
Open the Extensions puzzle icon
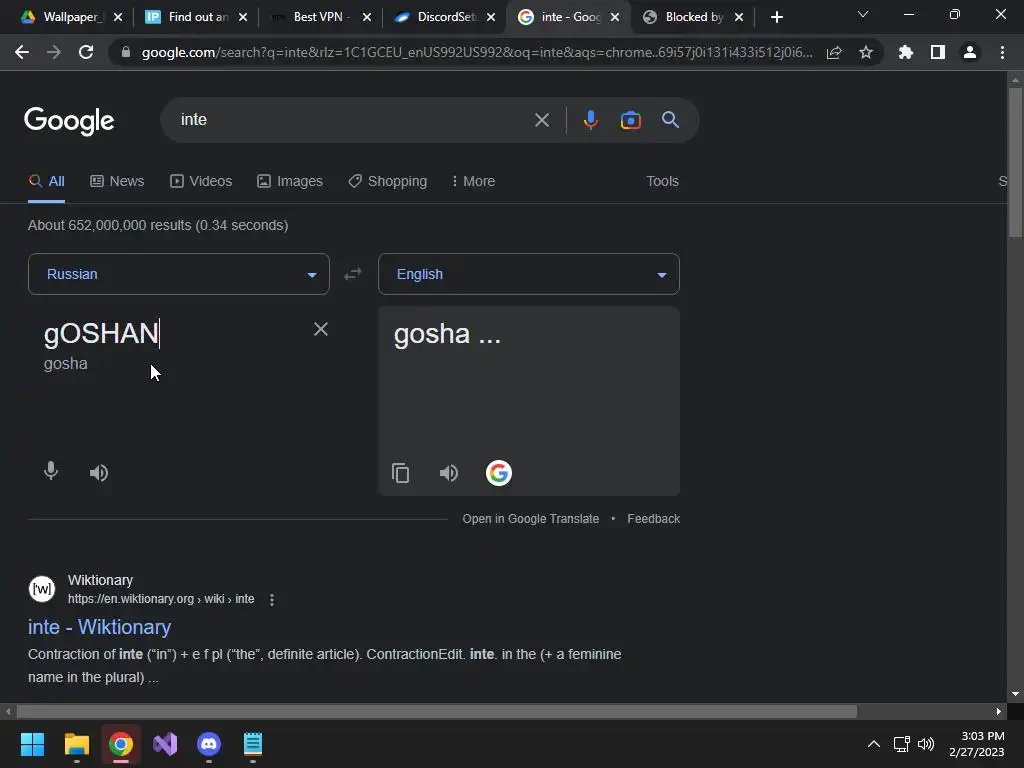click(x=906, y=52)
